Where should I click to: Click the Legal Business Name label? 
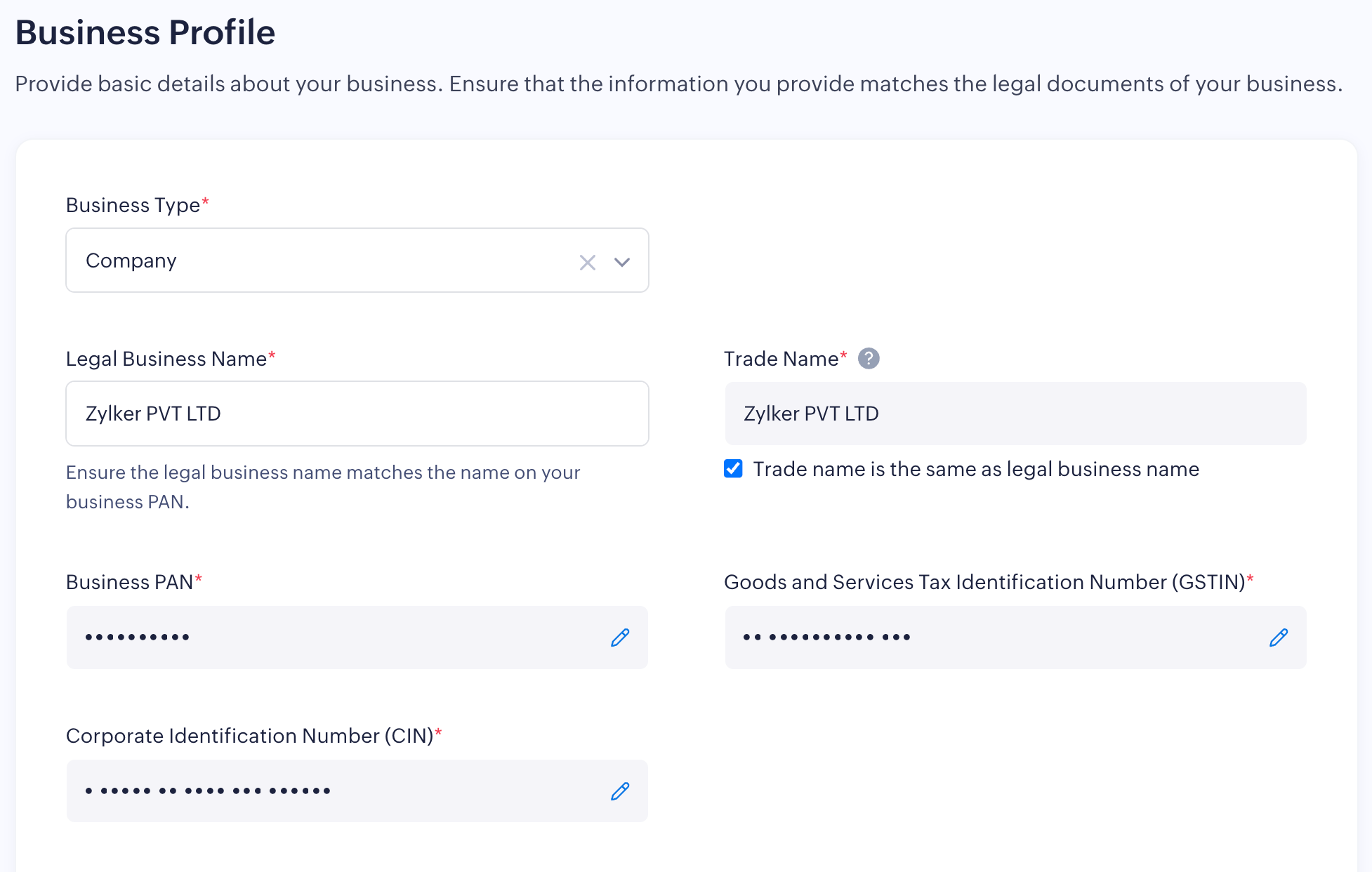click(x=166, y=359)
